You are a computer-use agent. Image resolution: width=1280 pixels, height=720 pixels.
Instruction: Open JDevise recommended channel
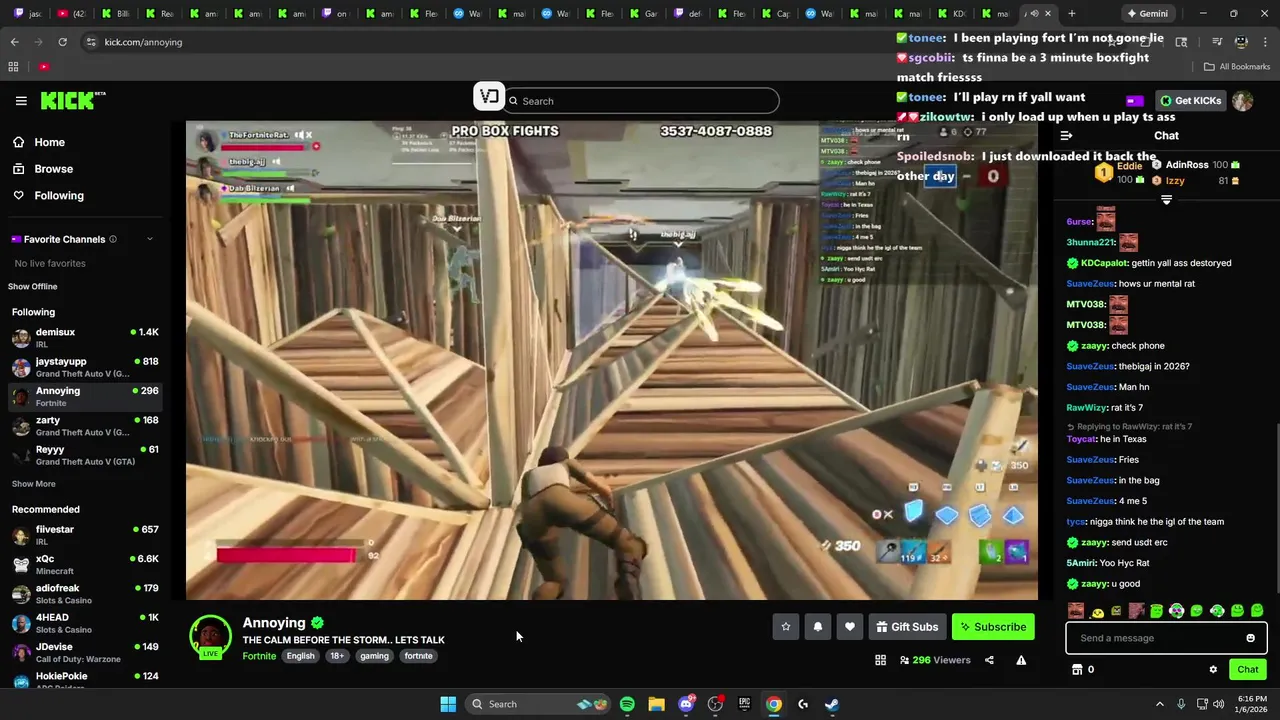(x=85, y=653)
